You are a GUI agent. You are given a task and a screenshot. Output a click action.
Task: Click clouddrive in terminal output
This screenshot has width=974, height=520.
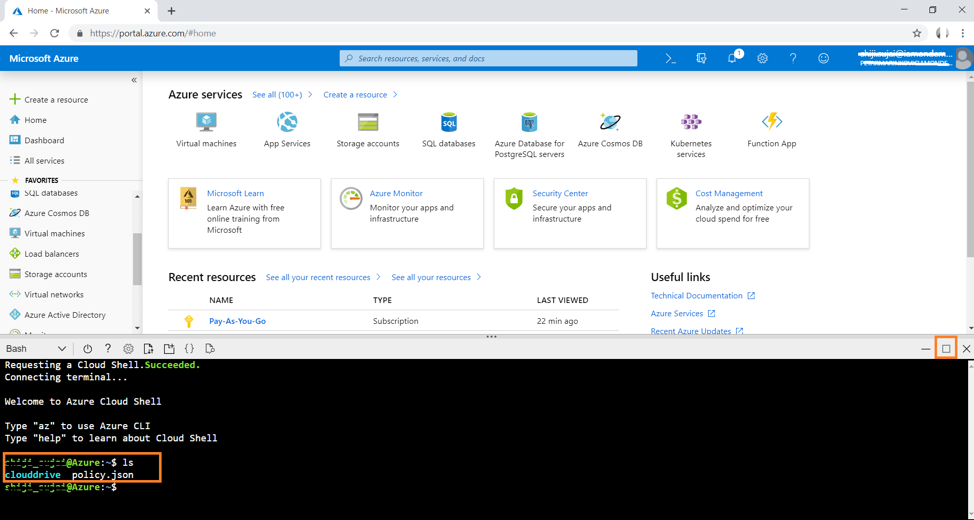[x=33, y=475]
